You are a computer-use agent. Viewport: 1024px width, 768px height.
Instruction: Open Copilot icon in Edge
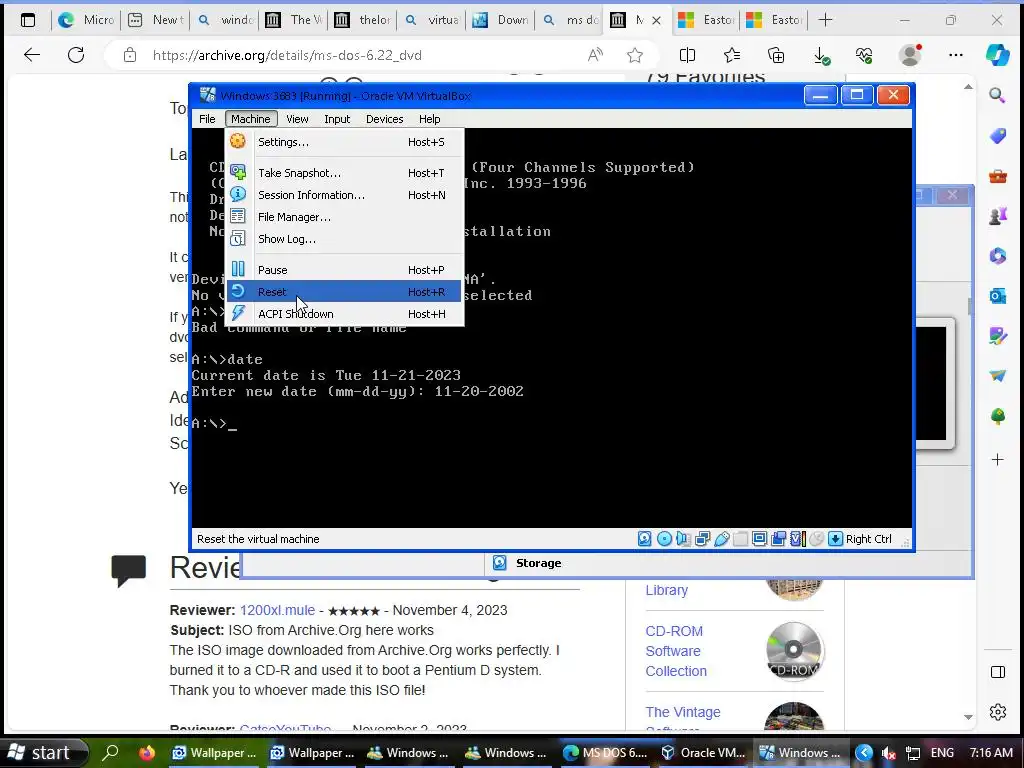(997, 55)
